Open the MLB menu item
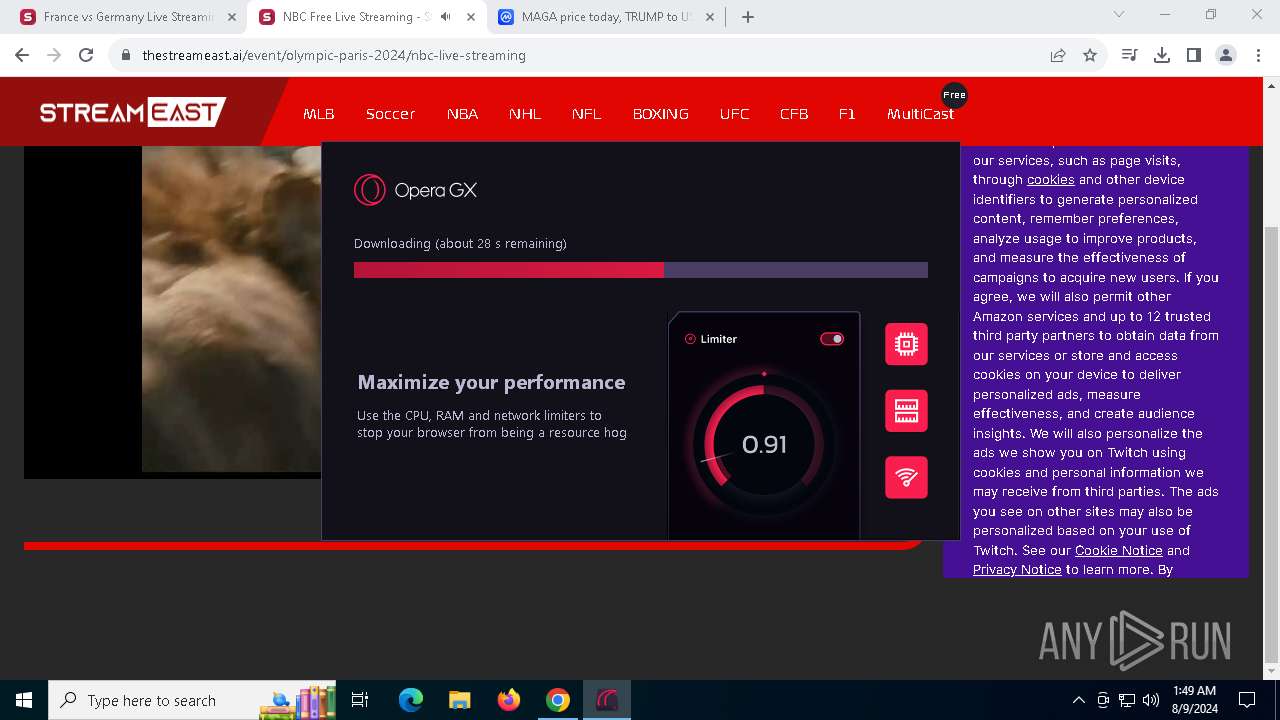This screenshot has width=1280, height=720. click(x=319, y=114)
